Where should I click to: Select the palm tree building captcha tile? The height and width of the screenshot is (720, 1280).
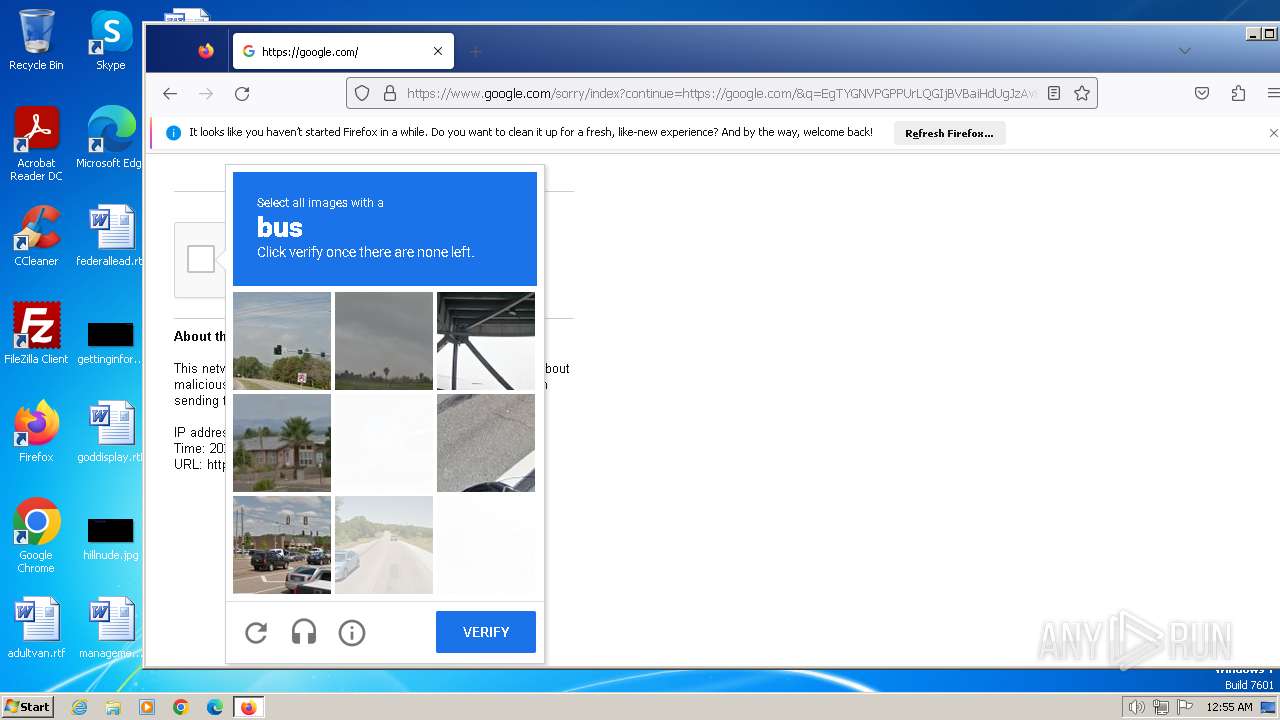(x=282, y=443)
